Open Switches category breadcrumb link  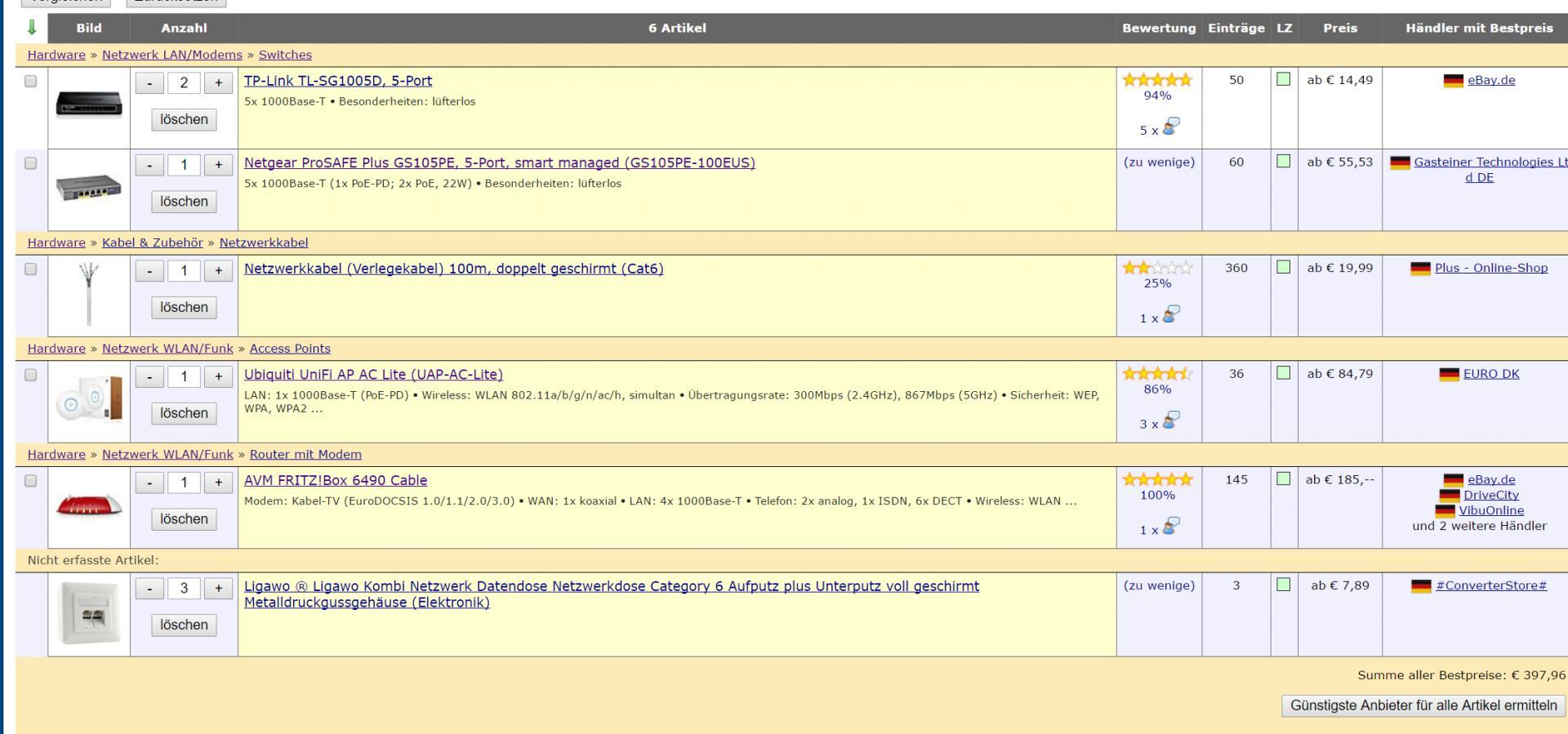click(x=285, y=55)
